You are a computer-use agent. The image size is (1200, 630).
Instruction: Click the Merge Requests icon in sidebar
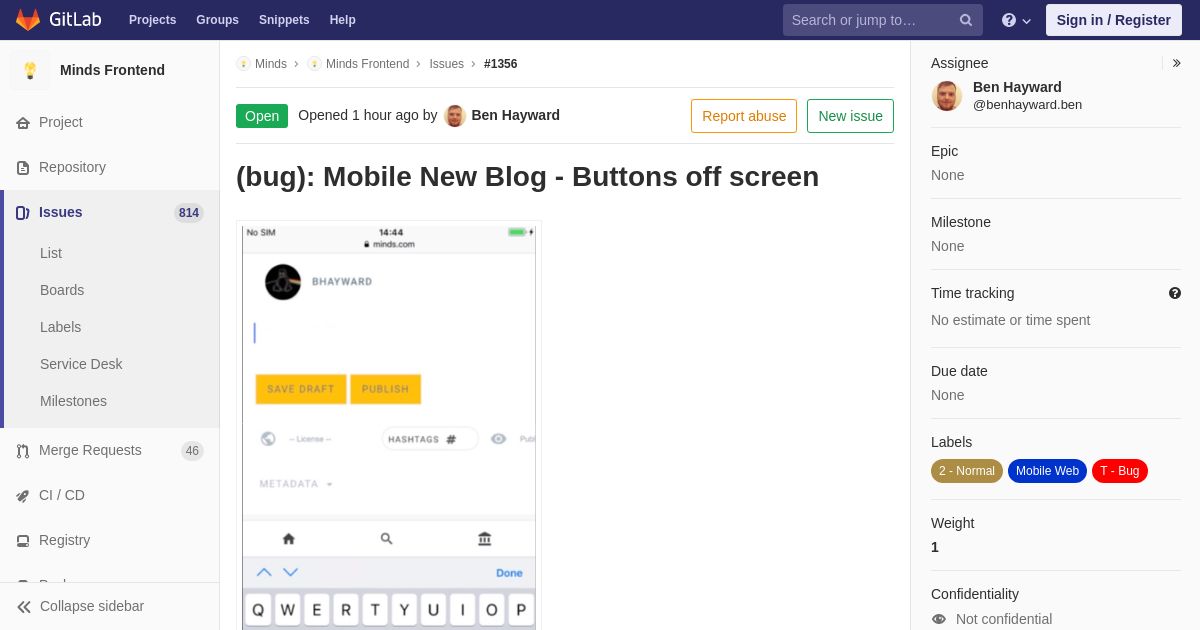[23, 451]
